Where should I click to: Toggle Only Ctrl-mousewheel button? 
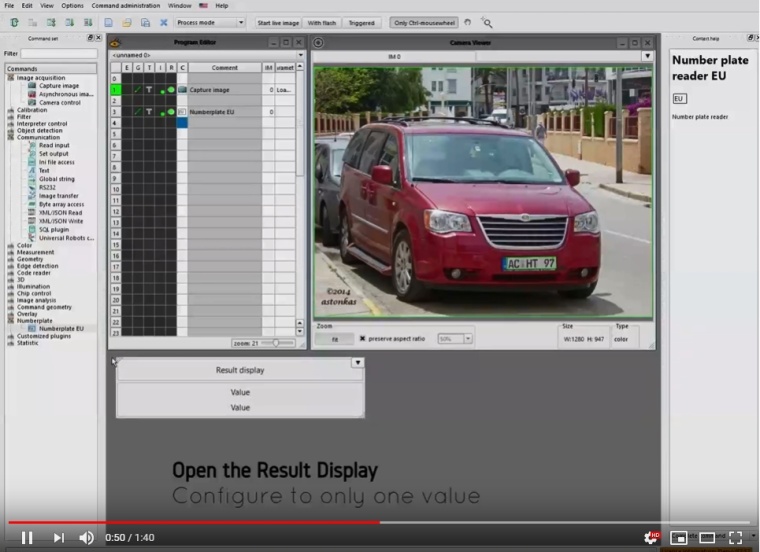(424, 22)
